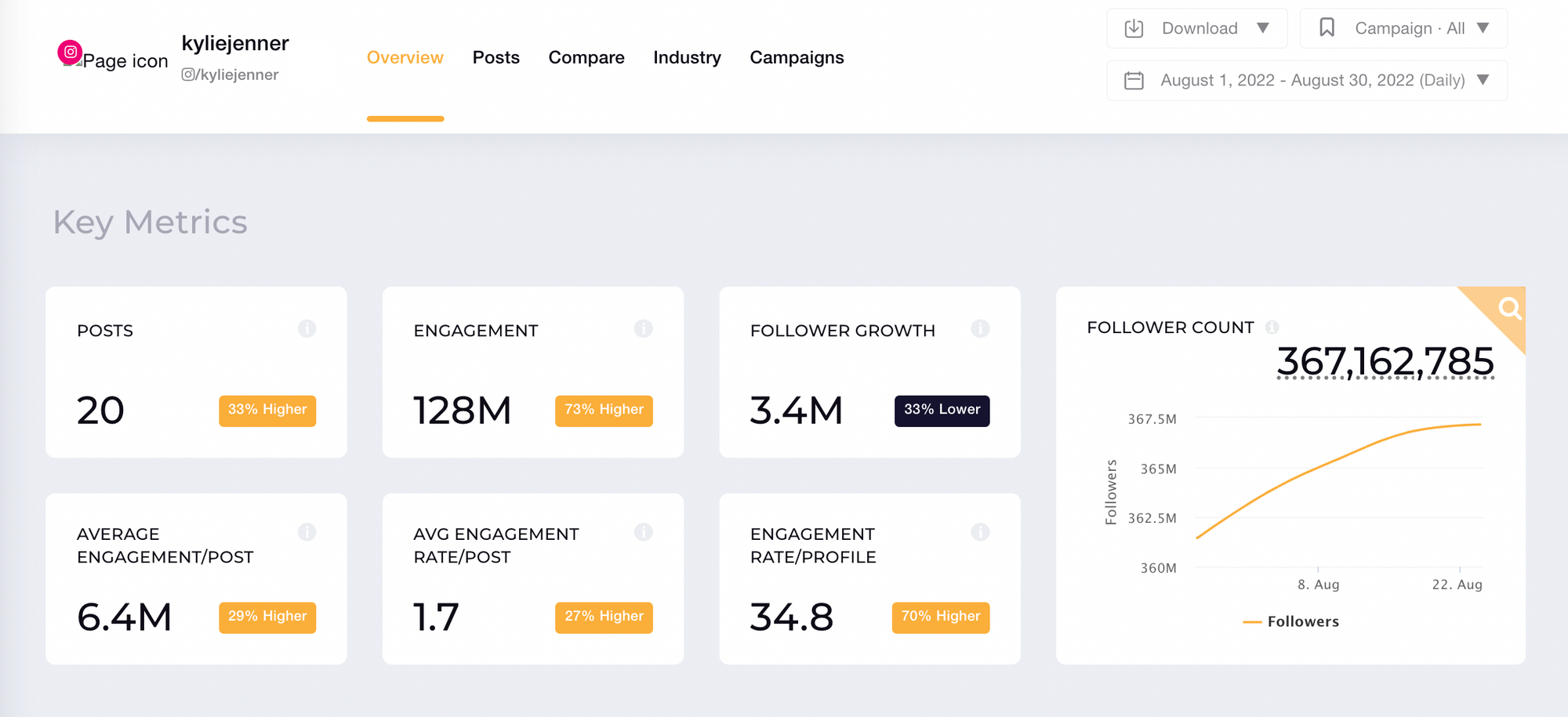Toggle the Followers legend item in the chart
Image resolution: width=1568 pixels, height=717 pixels.
[1291, 621]
